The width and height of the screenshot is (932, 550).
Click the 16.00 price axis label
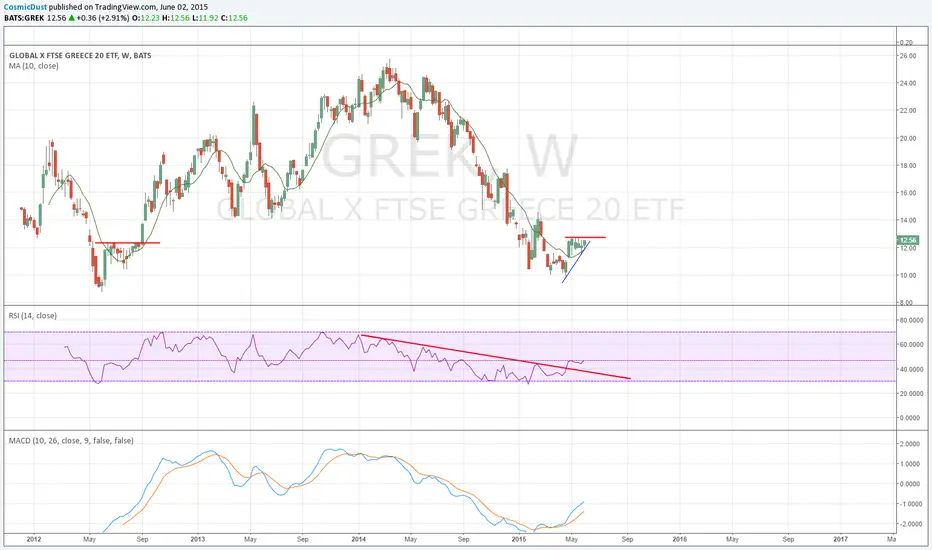coord(908,193)
